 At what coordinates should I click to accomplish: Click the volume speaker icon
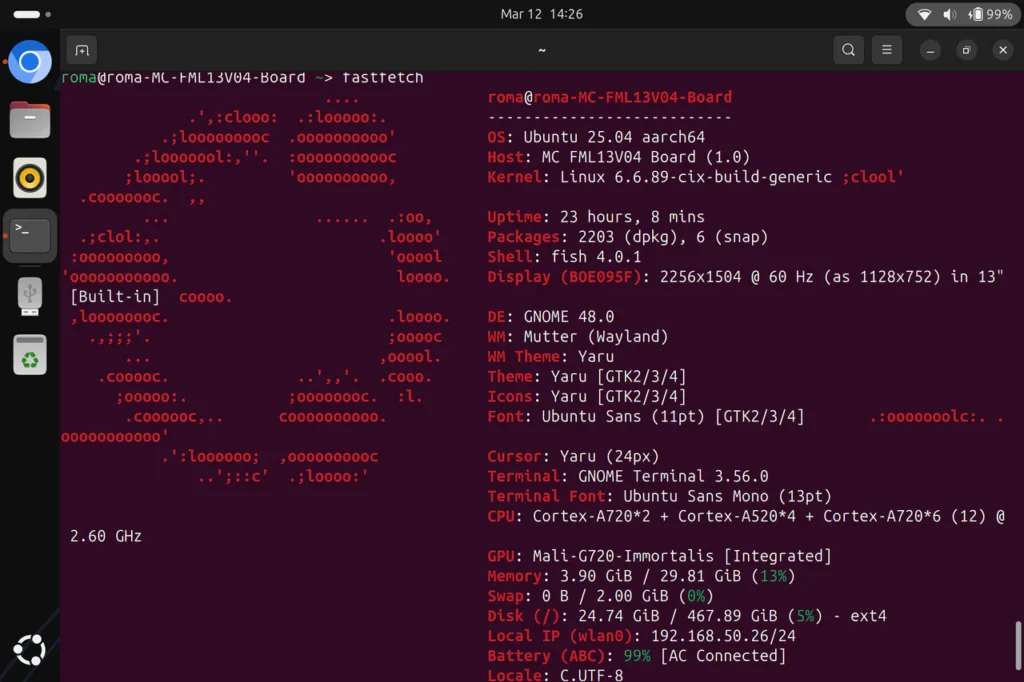[x=950, y=14]
